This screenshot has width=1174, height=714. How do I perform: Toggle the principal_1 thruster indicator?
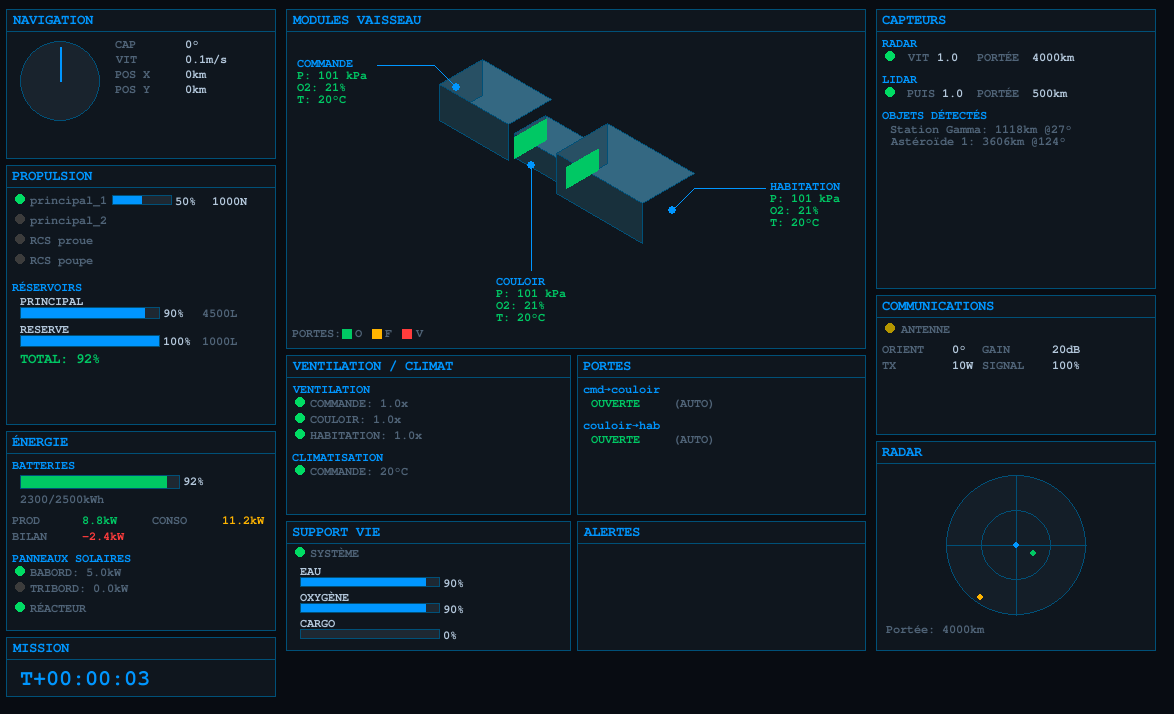20,200
